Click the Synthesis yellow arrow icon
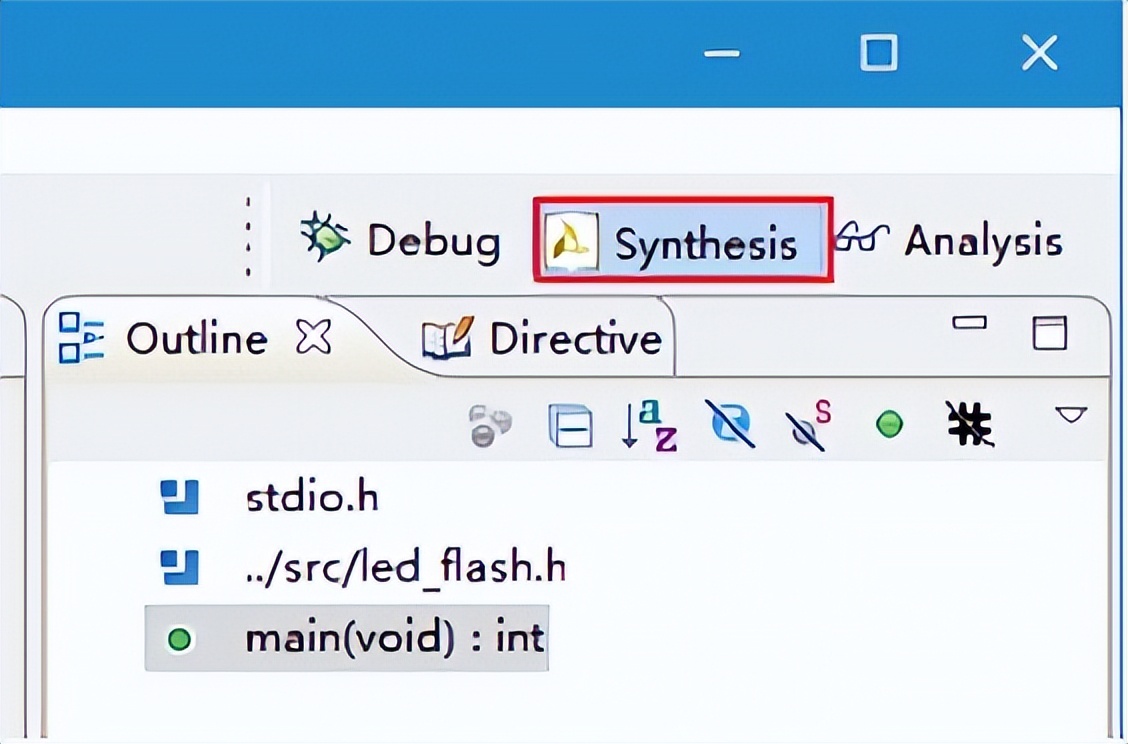Viewport: 1128px width, 744px height. pos(570,240)
